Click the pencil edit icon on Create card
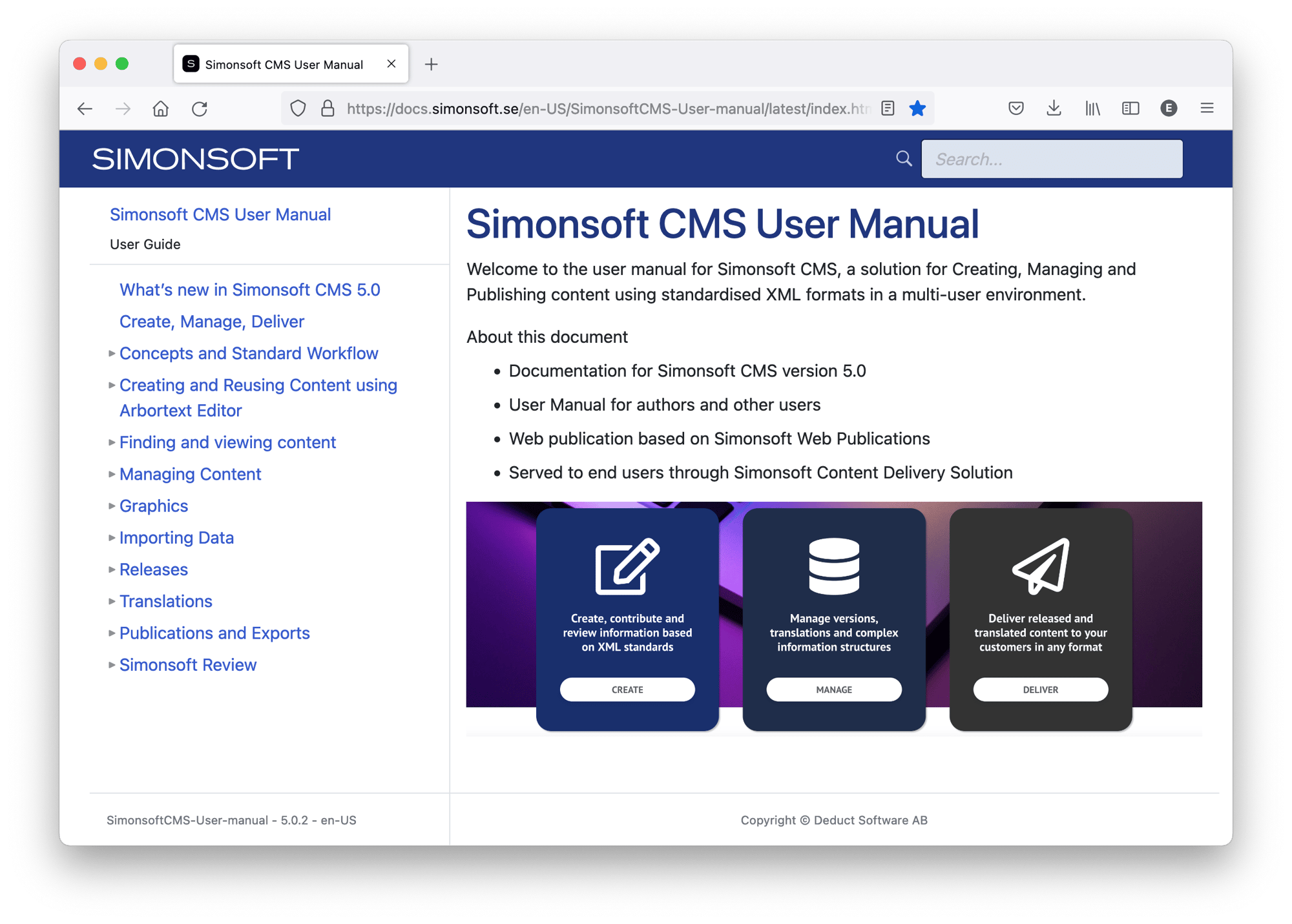 click(627, 566)
